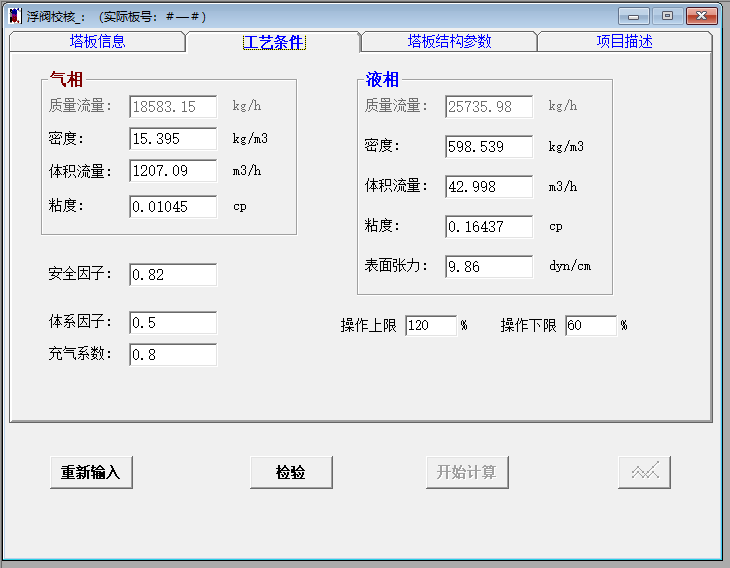730x568 pixels.
Task: Click liquid phase 体积流量 field 42.998
Action: pos(489,187)
